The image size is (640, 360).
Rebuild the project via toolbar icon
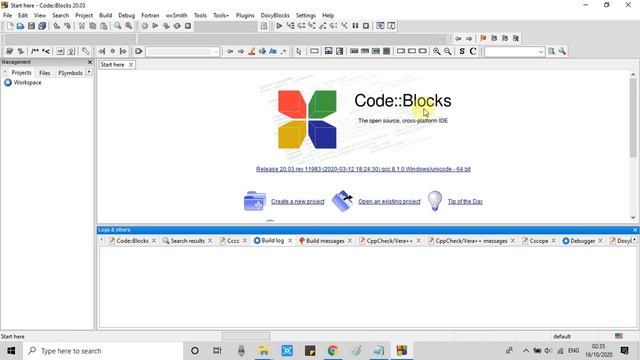(x=177, y=26)
